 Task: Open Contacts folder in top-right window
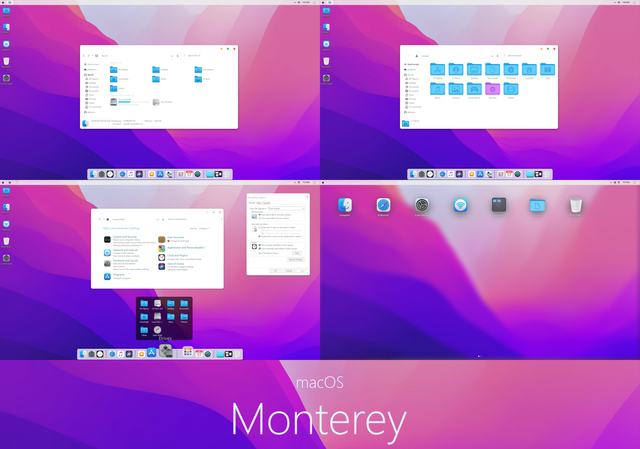coord(456,69)
